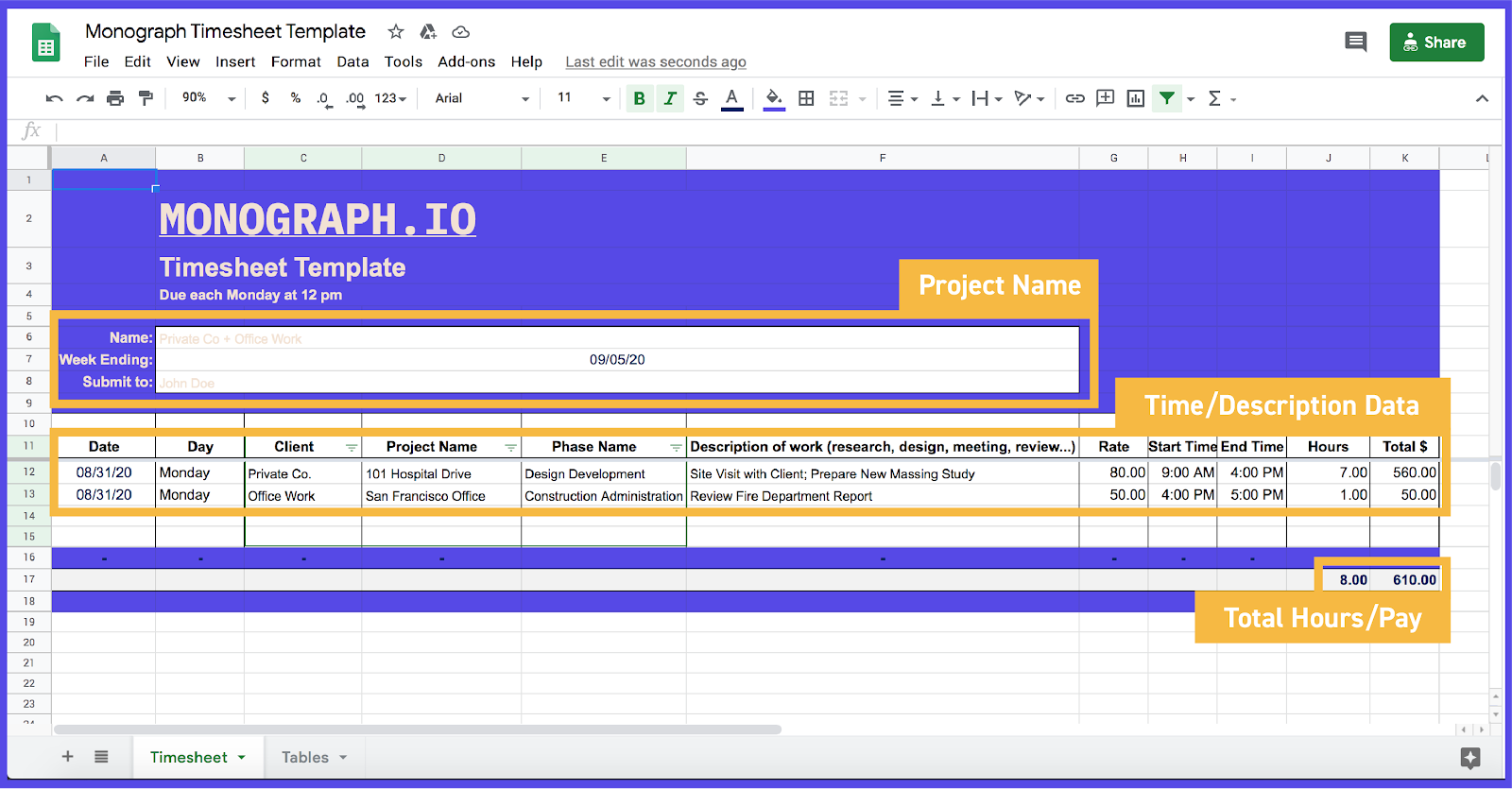Open the Add-ons menu

click(x=467, y=61)
